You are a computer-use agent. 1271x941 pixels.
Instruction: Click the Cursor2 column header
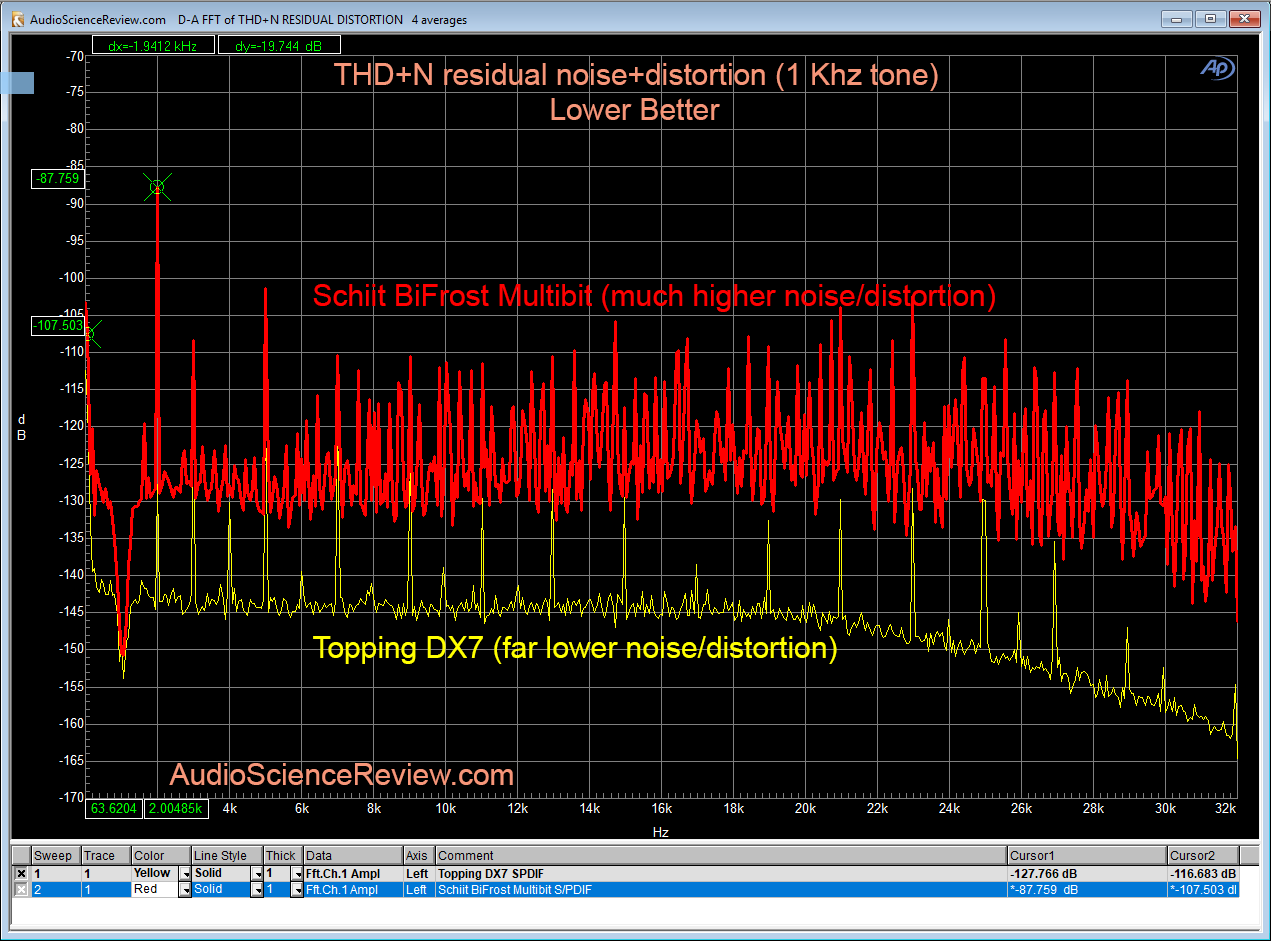click(1204, 856)
